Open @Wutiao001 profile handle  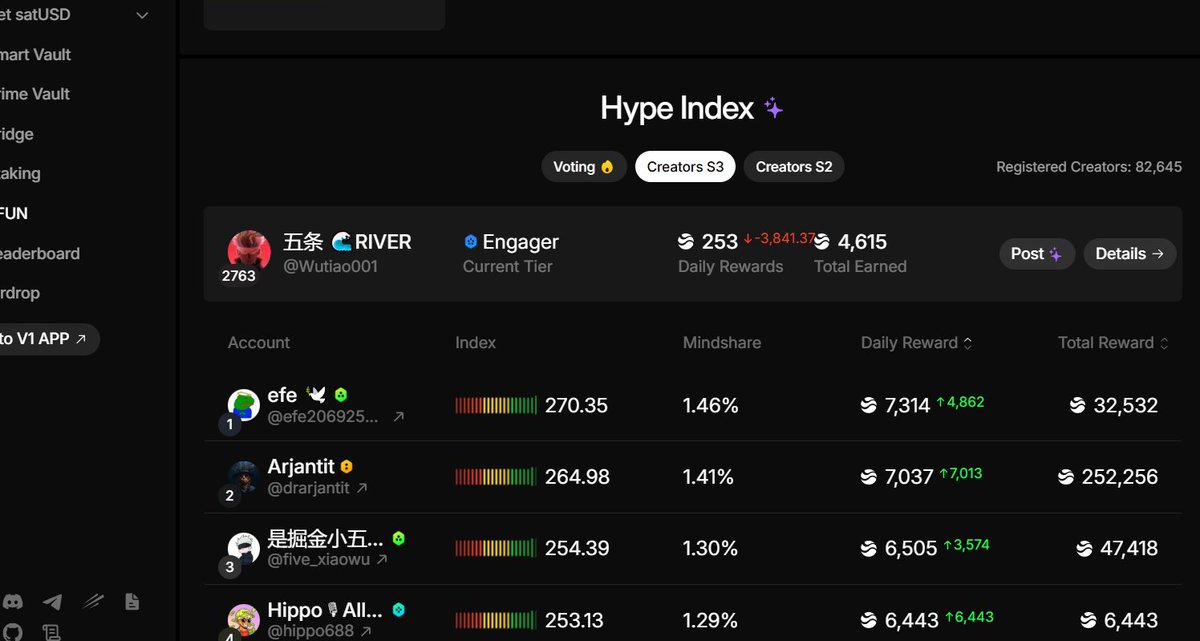click(x=330, y=267)
